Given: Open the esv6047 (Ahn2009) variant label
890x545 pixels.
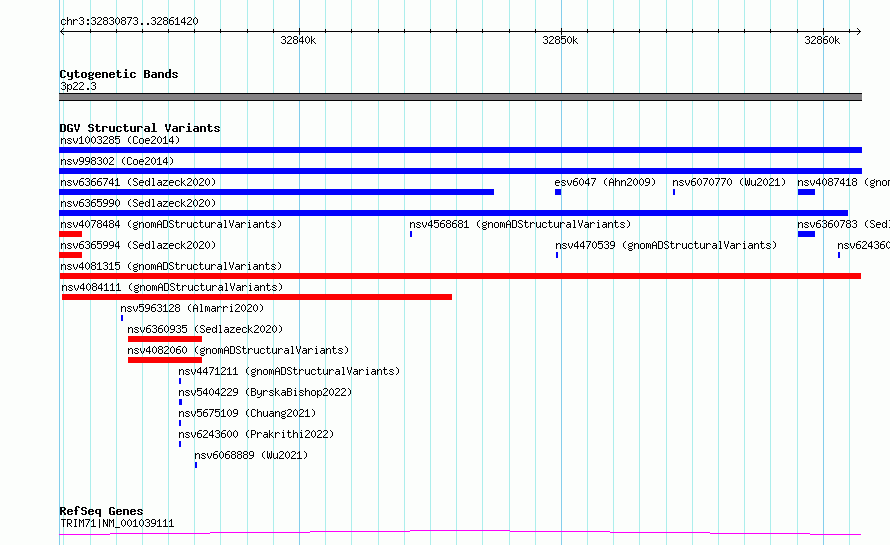Looking at the screenshot, I should (x=605, y=182).
